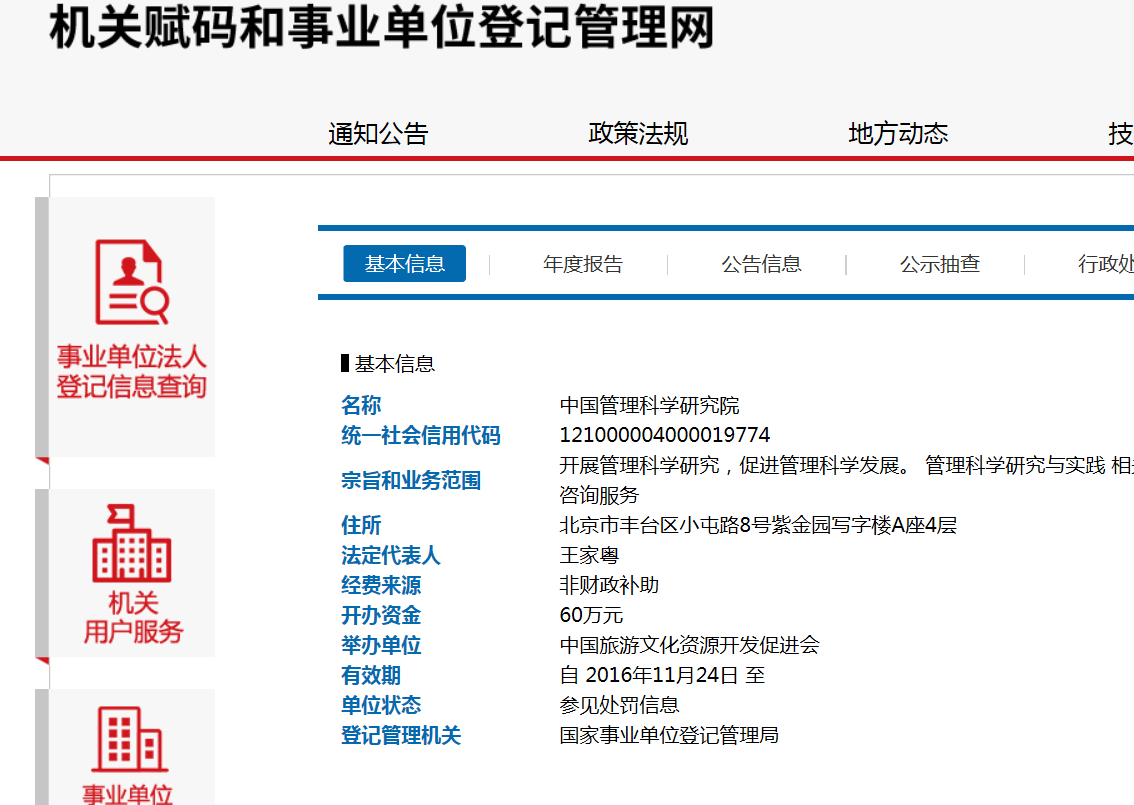This screenshot has width=1134, height=805.
Task: Open the 通知公告 menu
Action: (x=378, y=134)
